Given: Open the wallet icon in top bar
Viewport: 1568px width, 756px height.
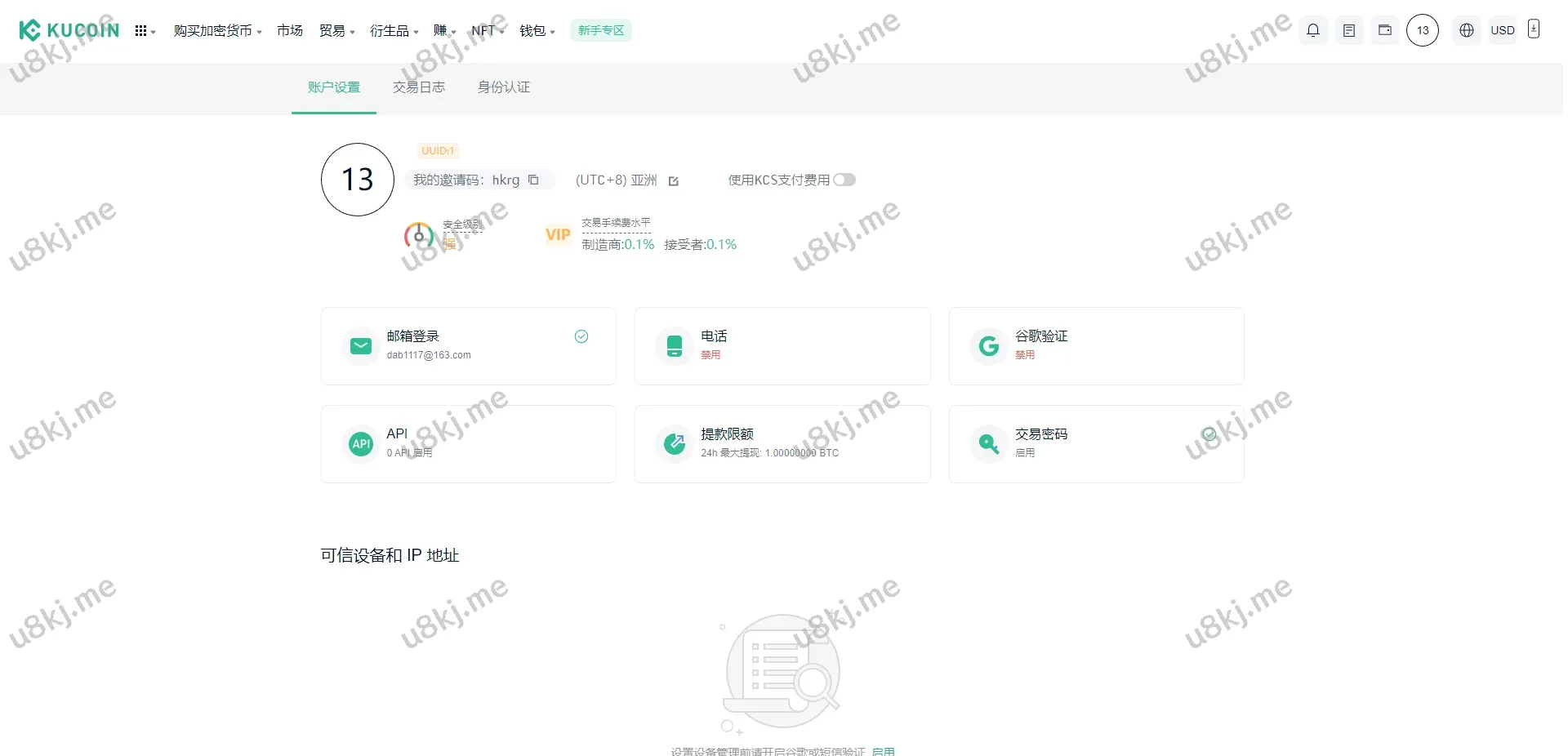Looking at the screenshot, I should 1384,30.
